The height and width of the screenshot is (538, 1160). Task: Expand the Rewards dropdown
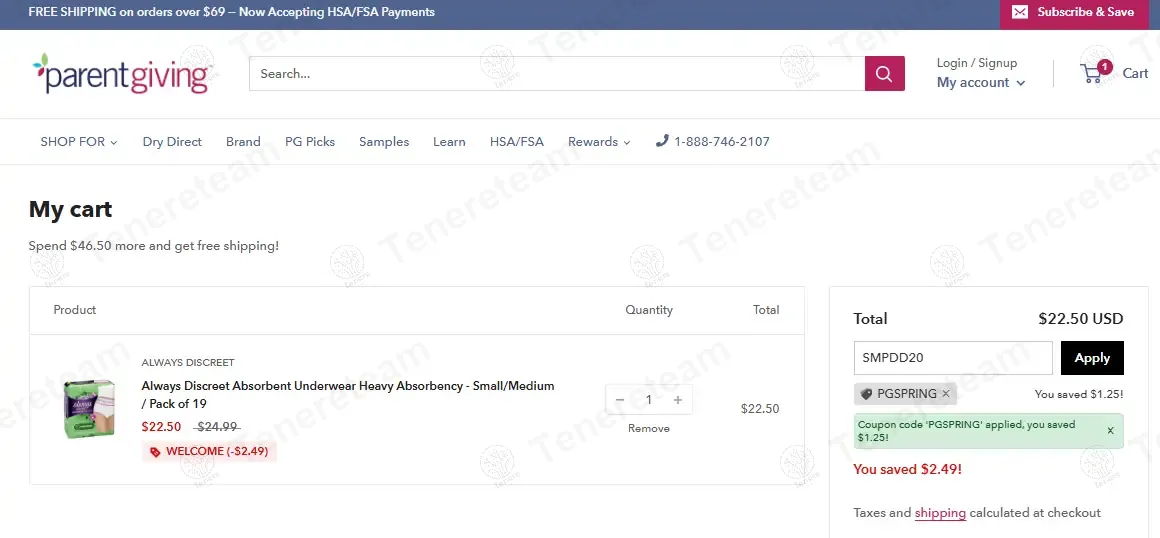[598, 142]
